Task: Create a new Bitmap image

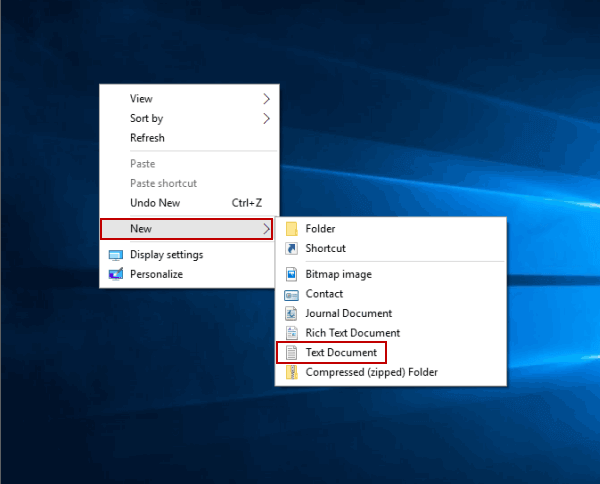Action: coord(391,274)
